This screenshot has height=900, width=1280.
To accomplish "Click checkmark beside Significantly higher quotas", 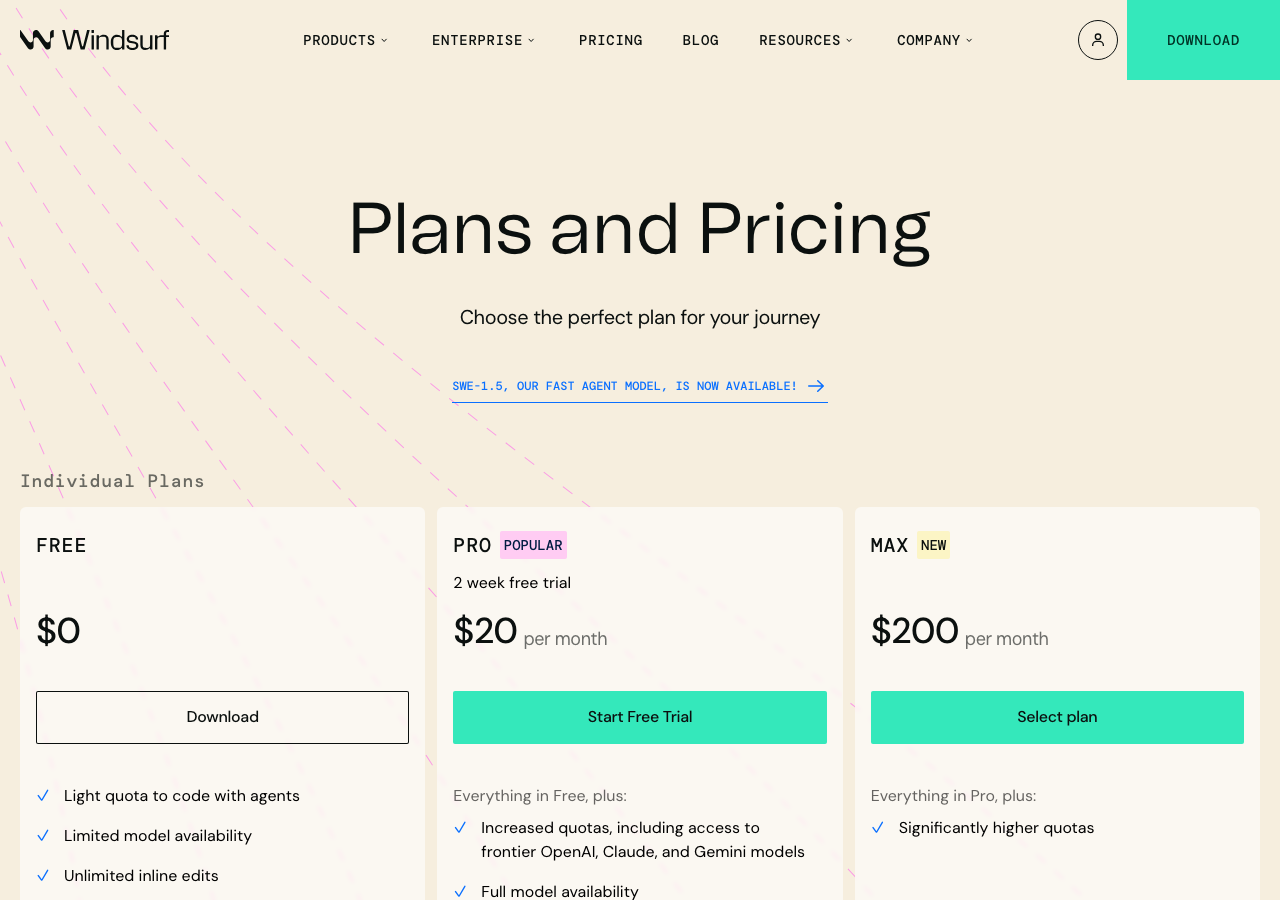I will click(877, 828).
